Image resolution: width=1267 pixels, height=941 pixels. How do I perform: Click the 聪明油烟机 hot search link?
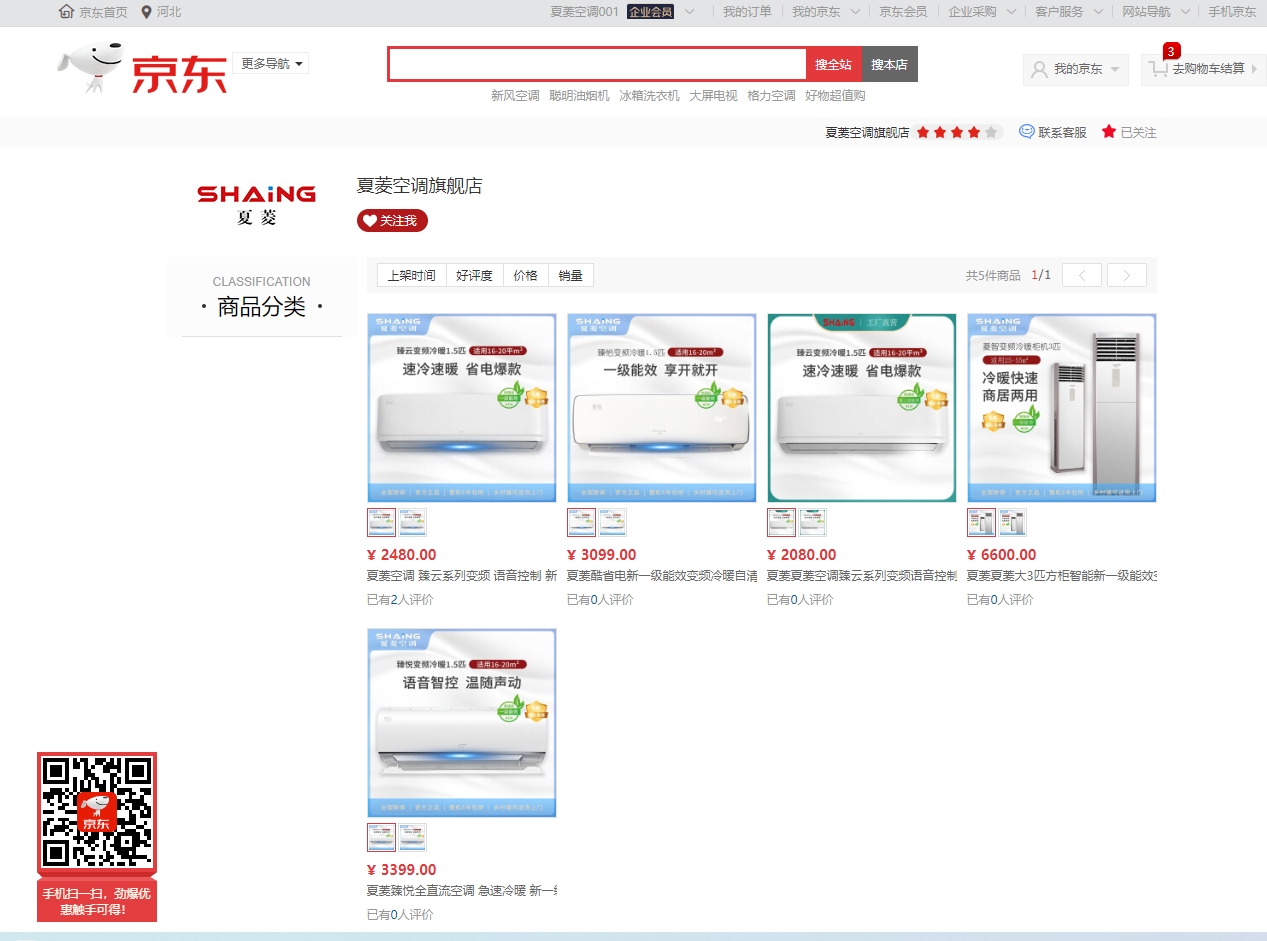579,96
